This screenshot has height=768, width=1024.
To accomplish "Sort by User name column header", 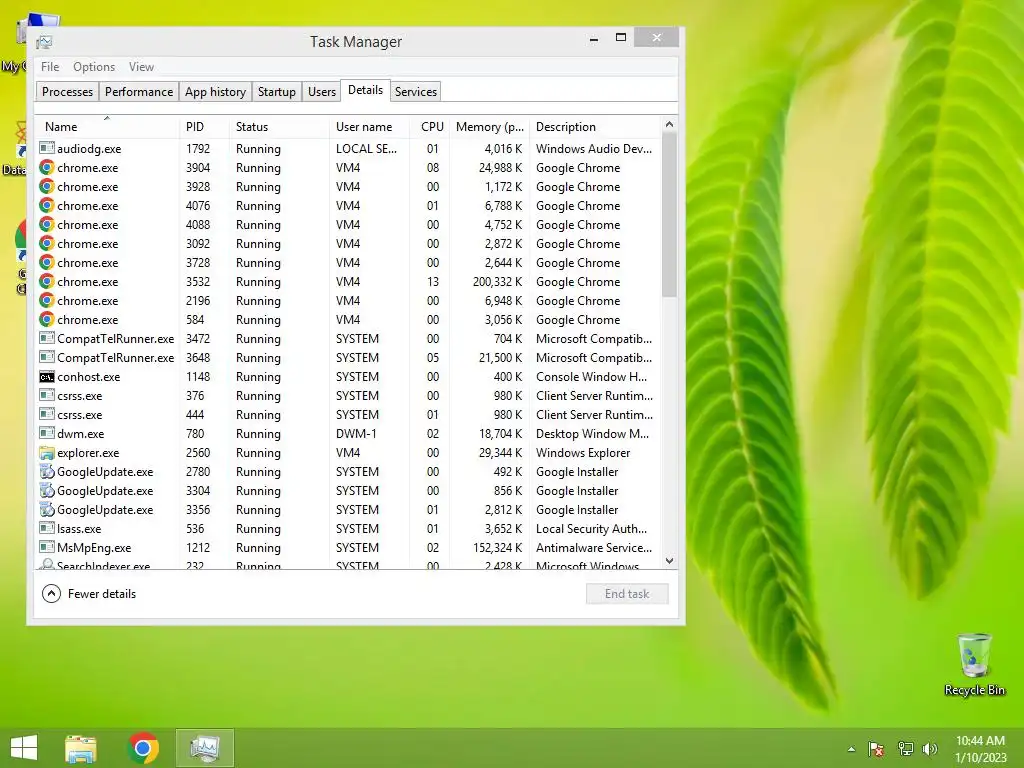I will 370,127.
